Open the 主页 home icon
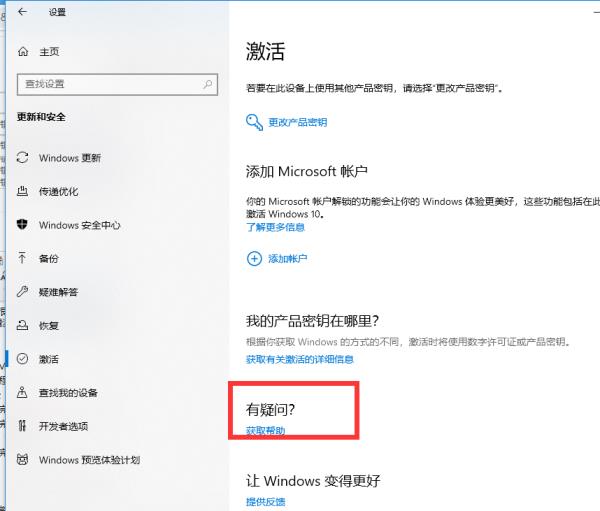The height and width of the screenshot is (511, 600). (23, 51)
